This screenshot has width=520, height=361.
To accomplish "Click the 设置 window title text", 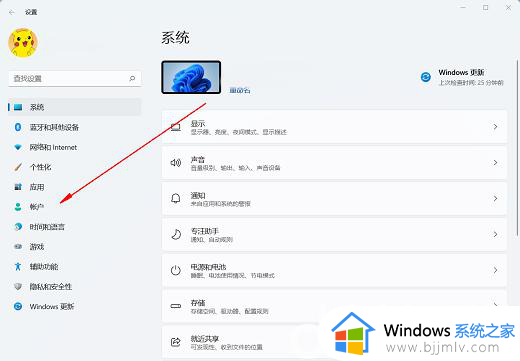I will (31, 12).
